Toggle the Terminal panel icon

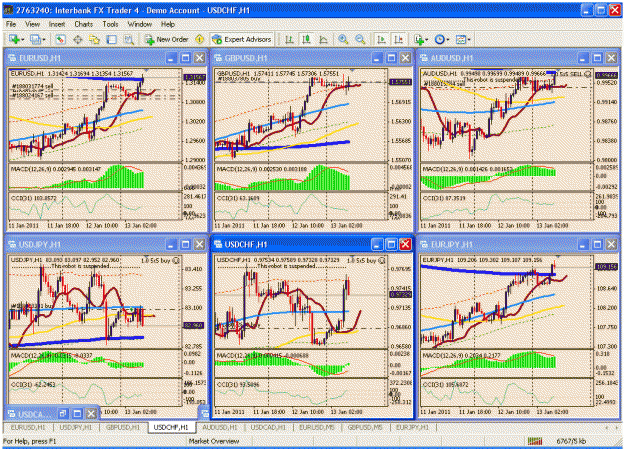(112, 39)
